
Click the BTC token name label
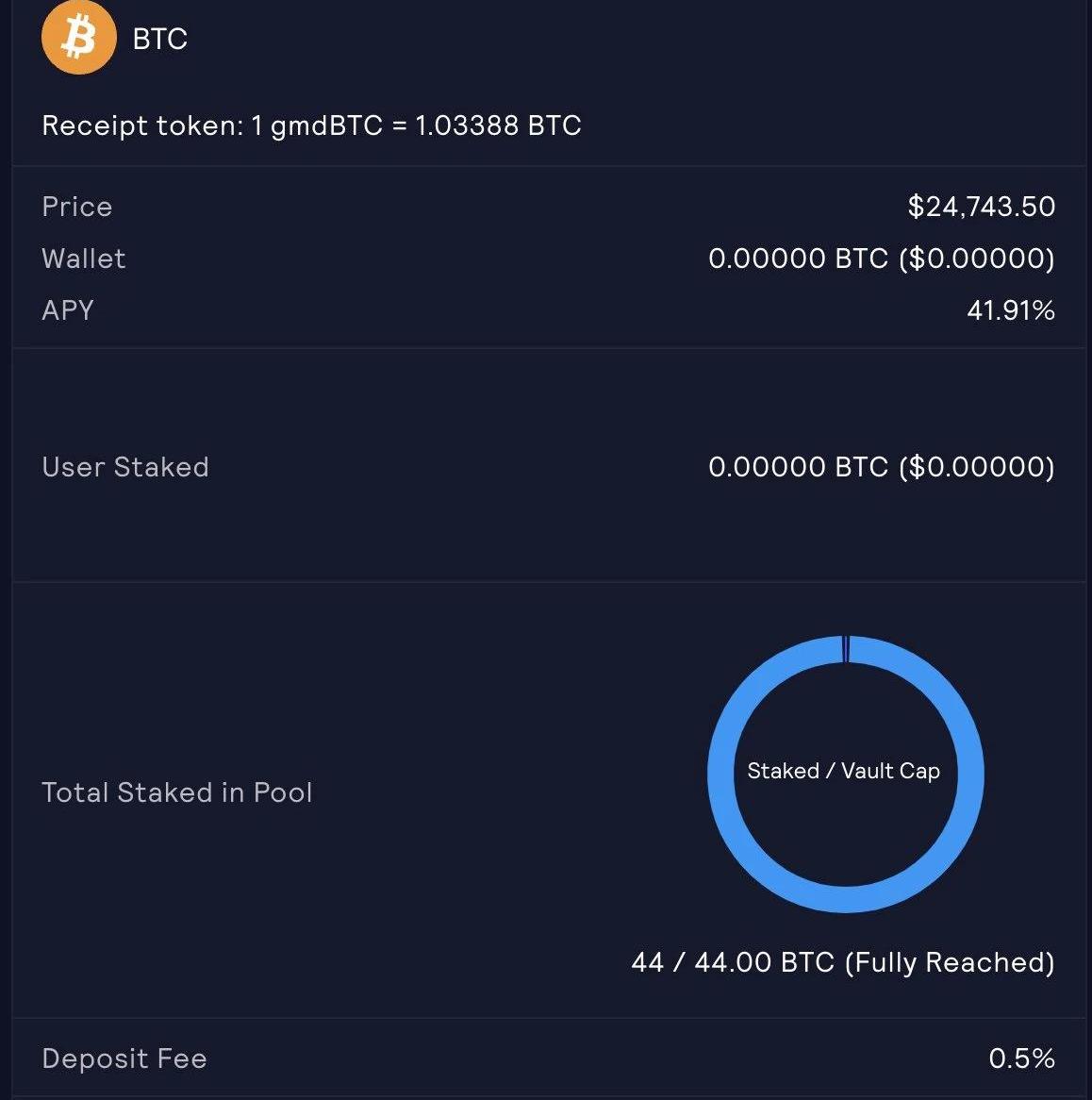pyautogui.click(x=160, y=40)
